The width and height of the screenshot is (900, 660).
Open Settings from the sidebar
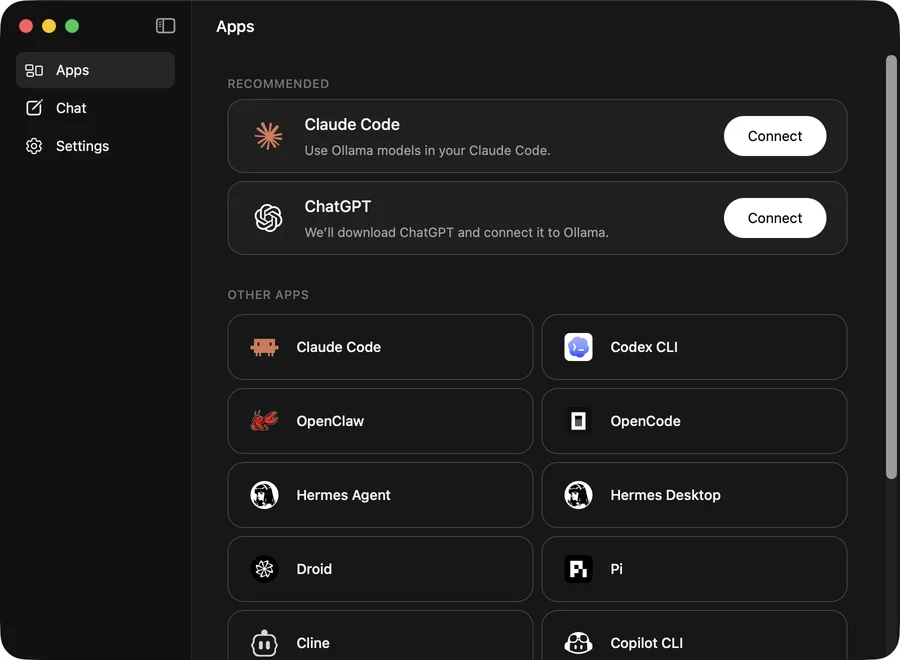pos(95,146)
